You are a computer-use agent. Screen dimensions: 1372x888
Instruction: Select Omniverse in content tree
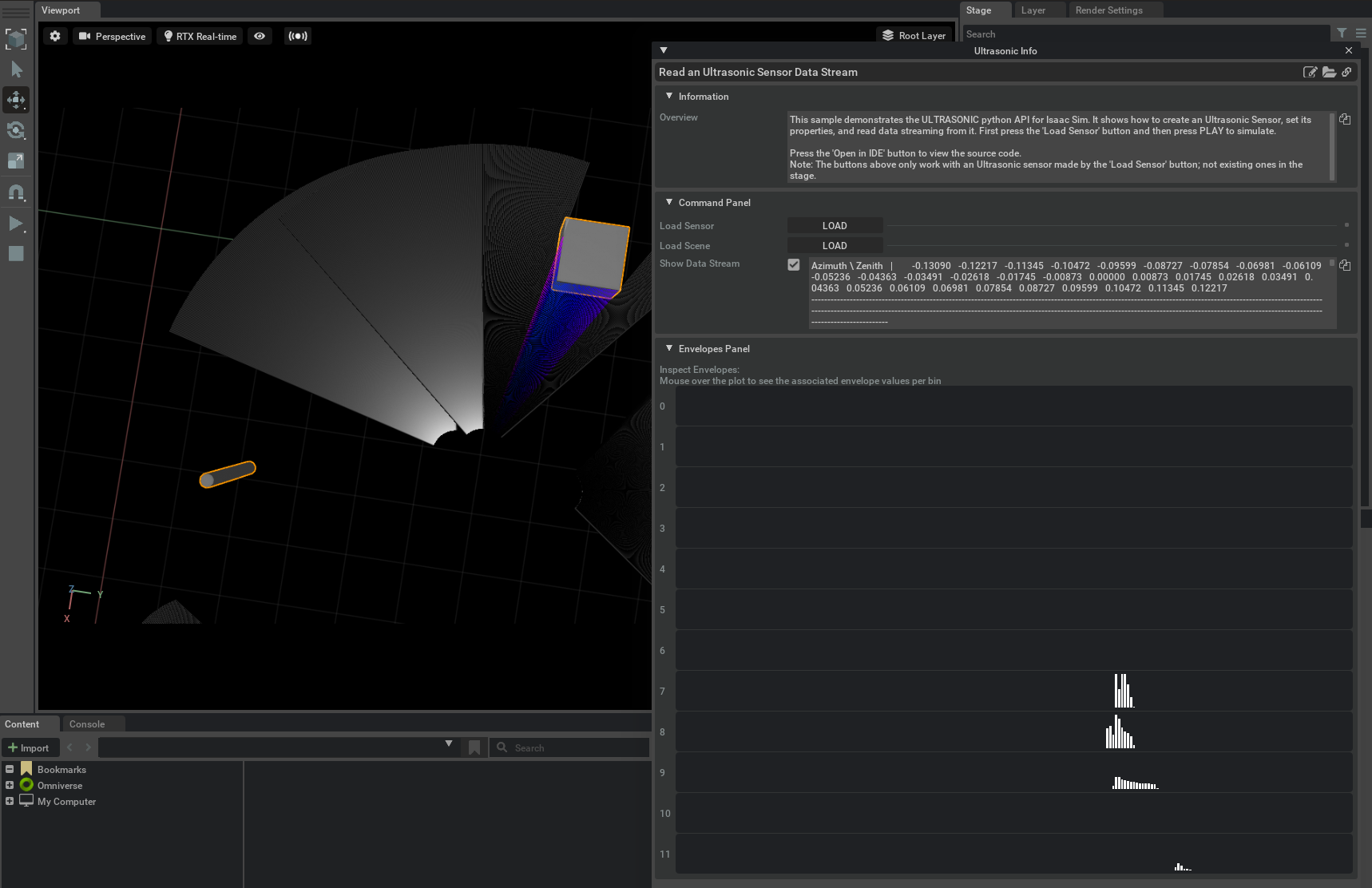60,786
